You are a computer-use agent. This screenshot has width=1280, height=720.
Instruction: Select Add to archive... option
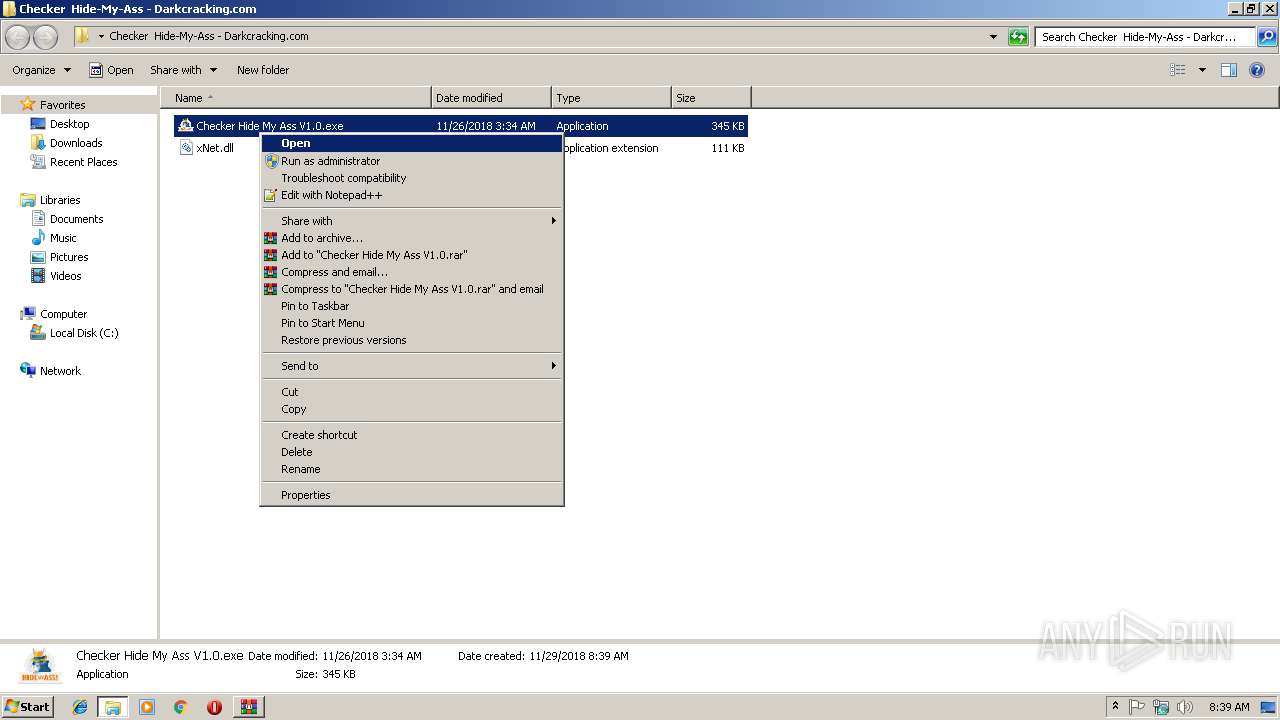[412, 238]
